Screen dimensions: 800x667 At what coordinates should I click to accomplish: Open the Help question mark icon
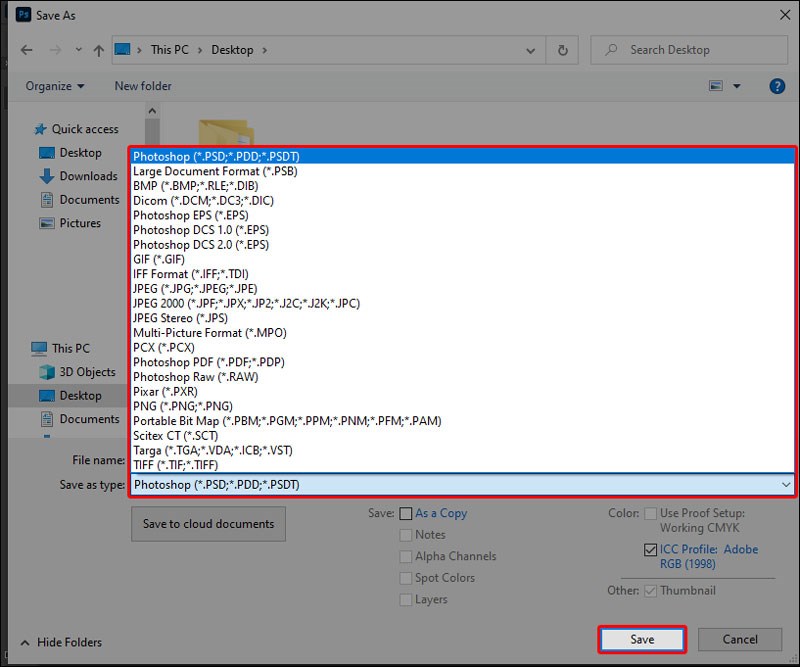click(x=777, y=86)
